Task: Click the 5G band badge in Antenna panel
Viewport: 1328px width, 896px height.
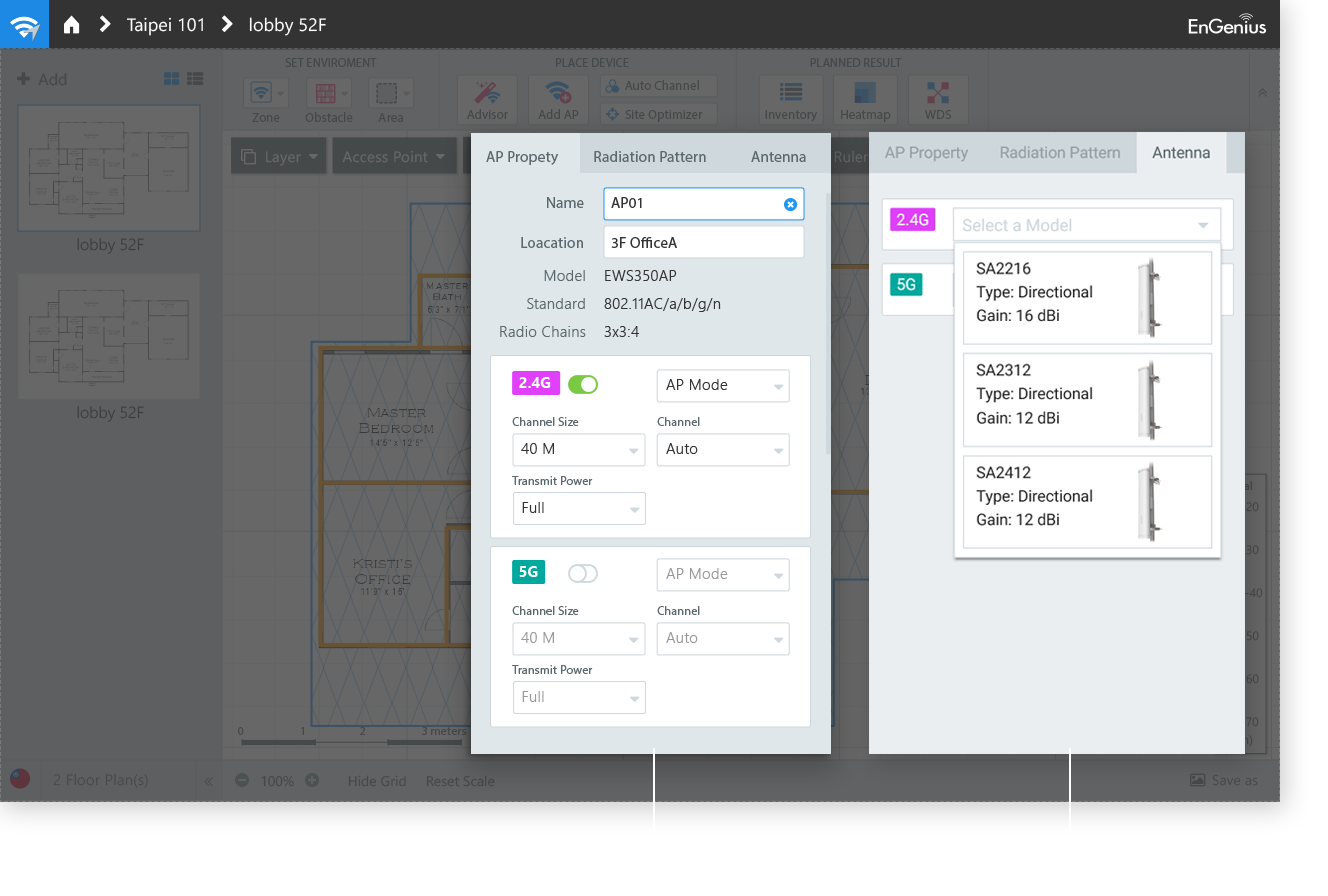Action: pos(906,285)
